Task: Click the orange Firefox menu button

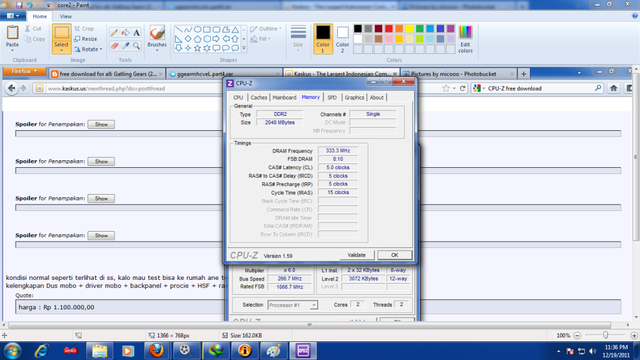Action: 24,71
